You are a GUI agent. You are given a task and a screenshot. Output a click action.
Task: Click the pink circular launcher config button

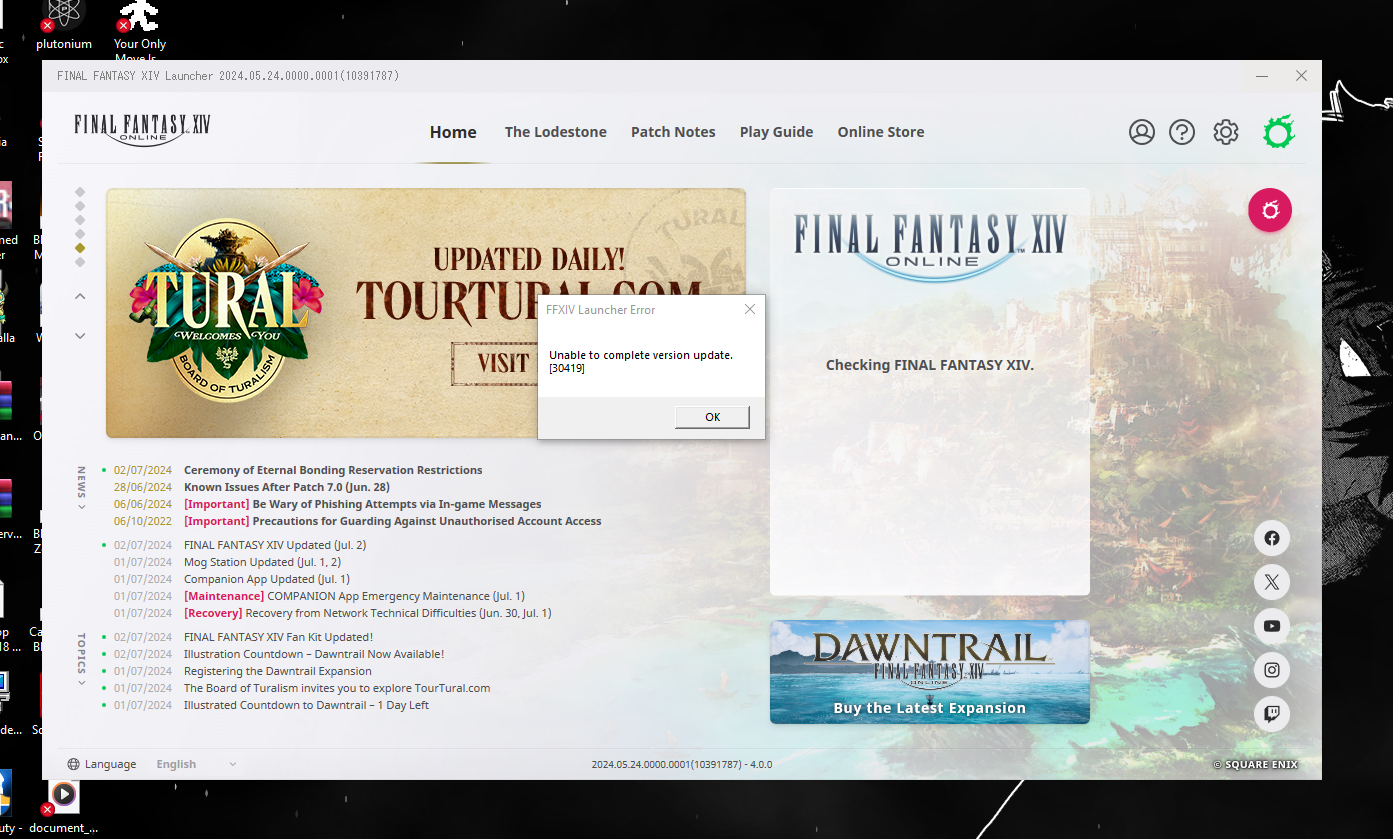tap(1270, 210)
